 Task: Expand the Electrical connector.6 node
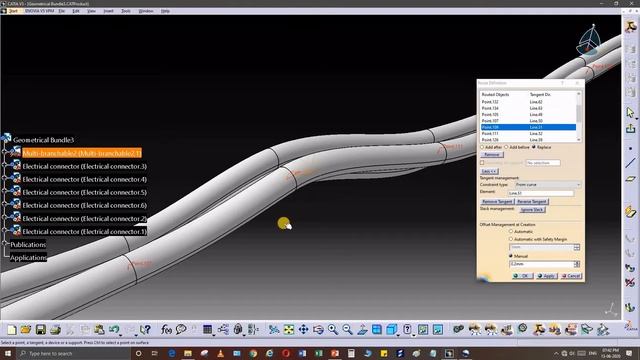tap(4, 204)
